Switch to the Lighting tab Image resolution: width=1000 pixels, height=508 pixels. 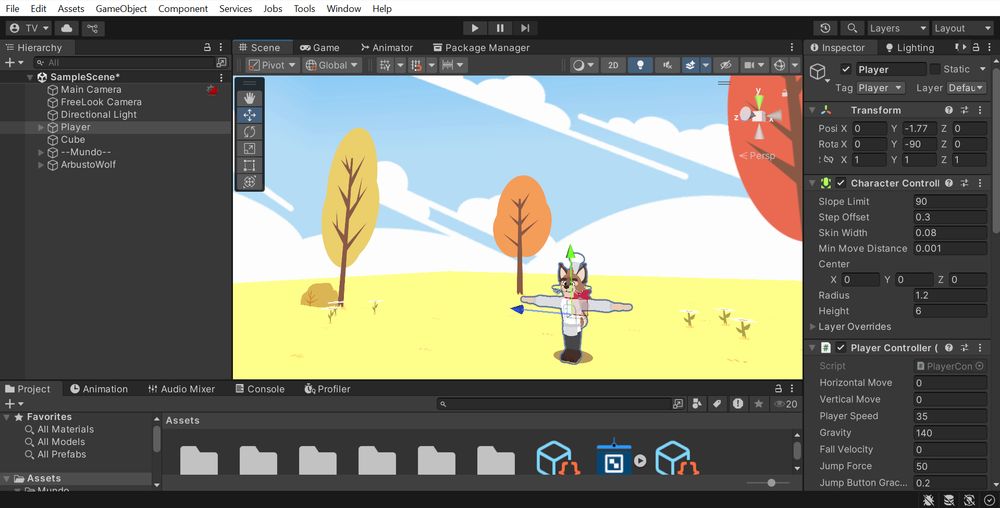[909, 47]
